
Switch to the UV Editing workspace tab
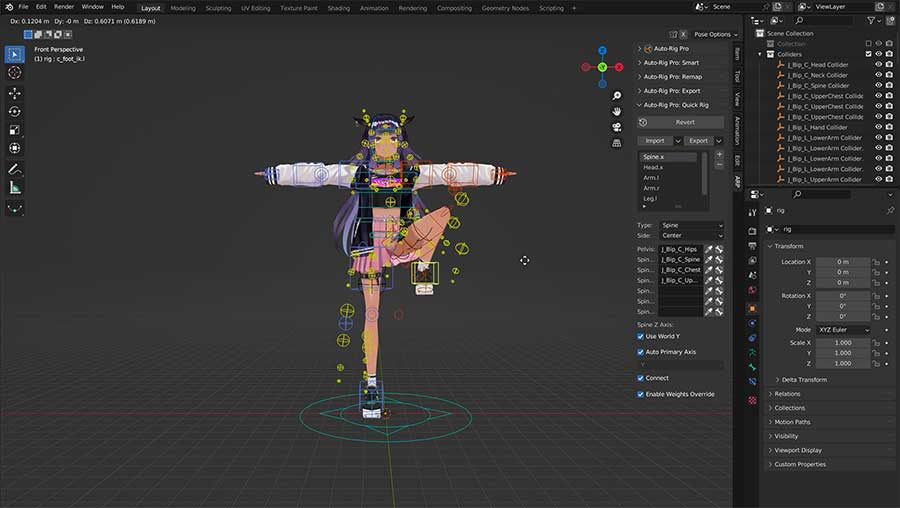pyautogui.click(x=255, y=8)
